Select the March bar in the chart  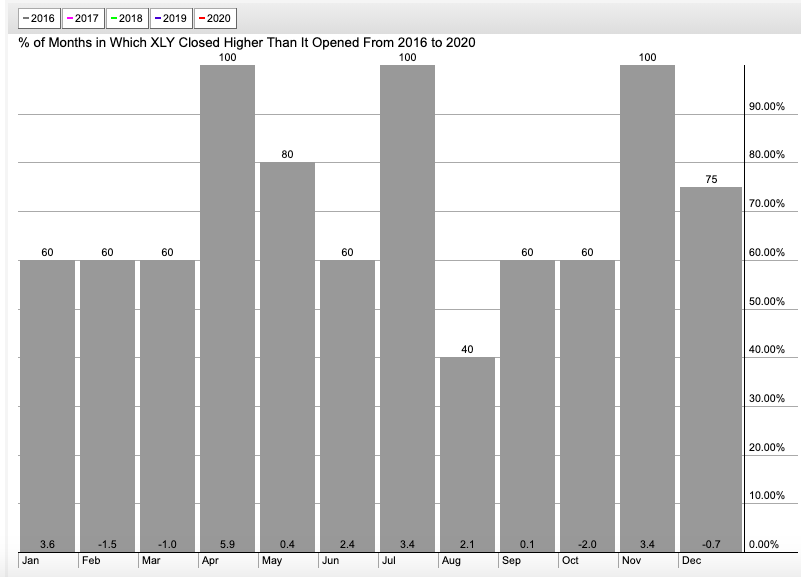(x=167, y=406)
